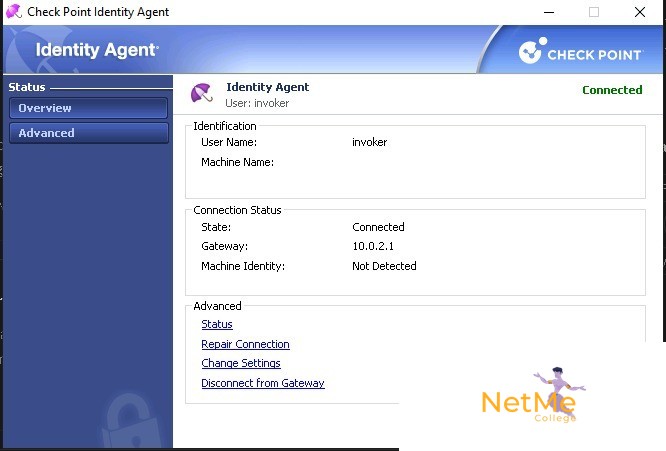The height and width of the screenshot is (451, 666).
Task: Click the title bar umbrella app icon
Action: [14, 11]
